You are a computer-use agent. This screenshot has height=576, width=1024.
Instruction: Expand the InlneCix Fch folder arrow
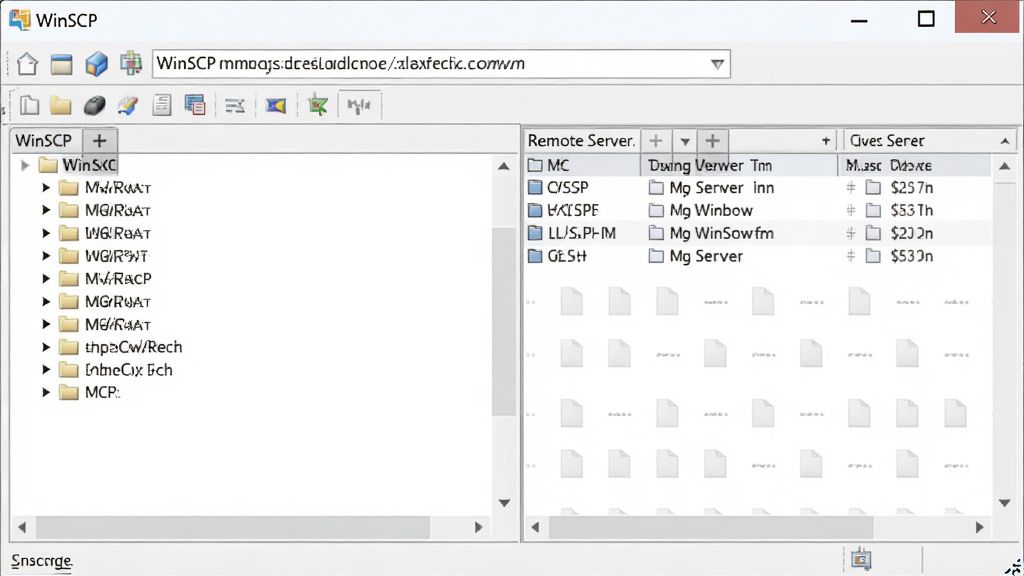tap(46, 370)
